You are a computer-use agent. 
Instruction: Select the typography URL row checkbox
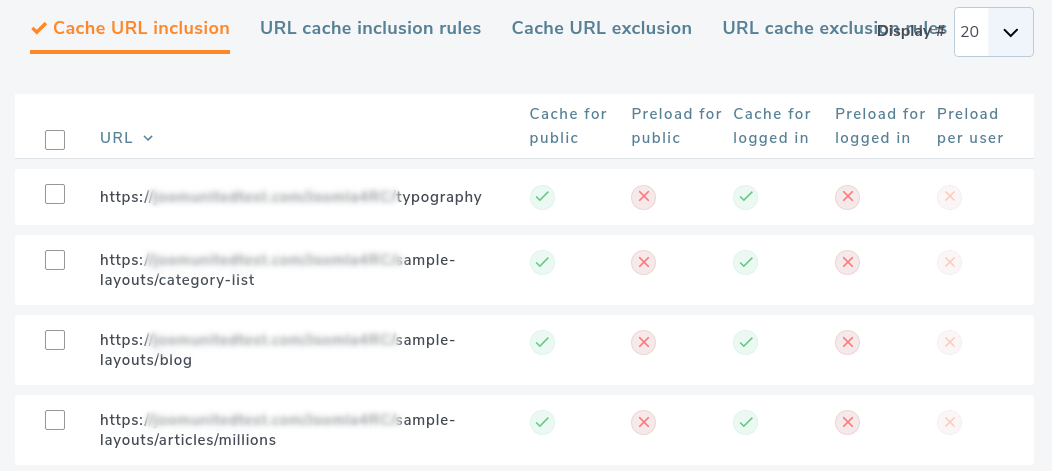(55, 195)
